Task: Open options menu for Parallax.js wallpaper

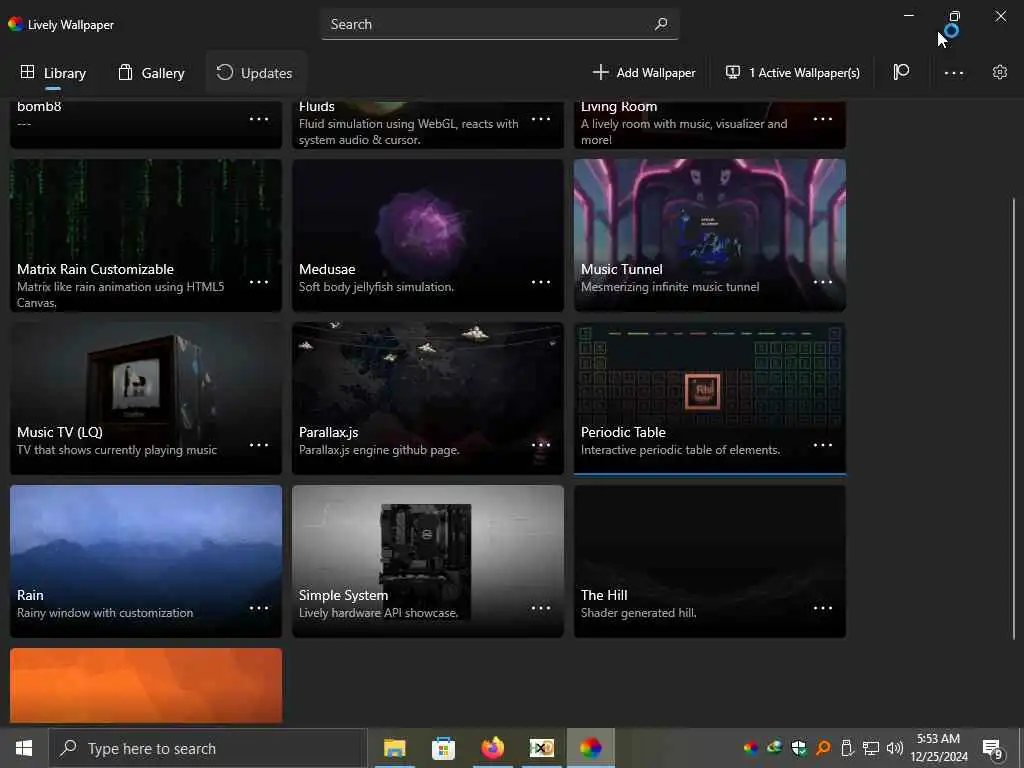Action: click(x=541, y=445)
